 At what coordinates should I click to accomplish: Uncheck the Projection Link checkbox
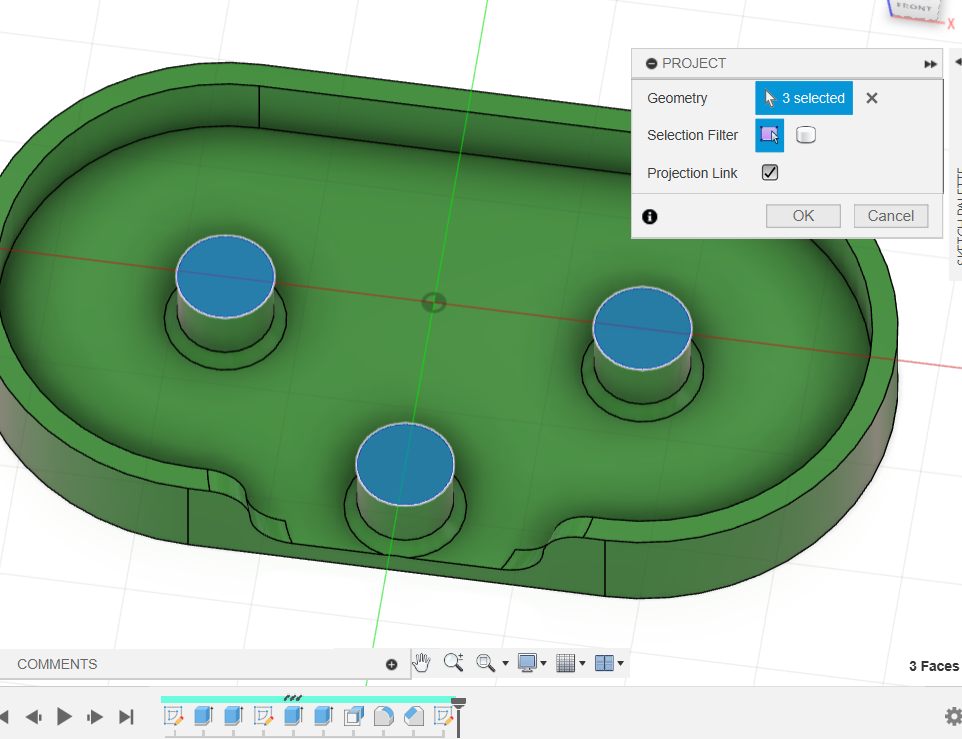(x=770, y=173)
